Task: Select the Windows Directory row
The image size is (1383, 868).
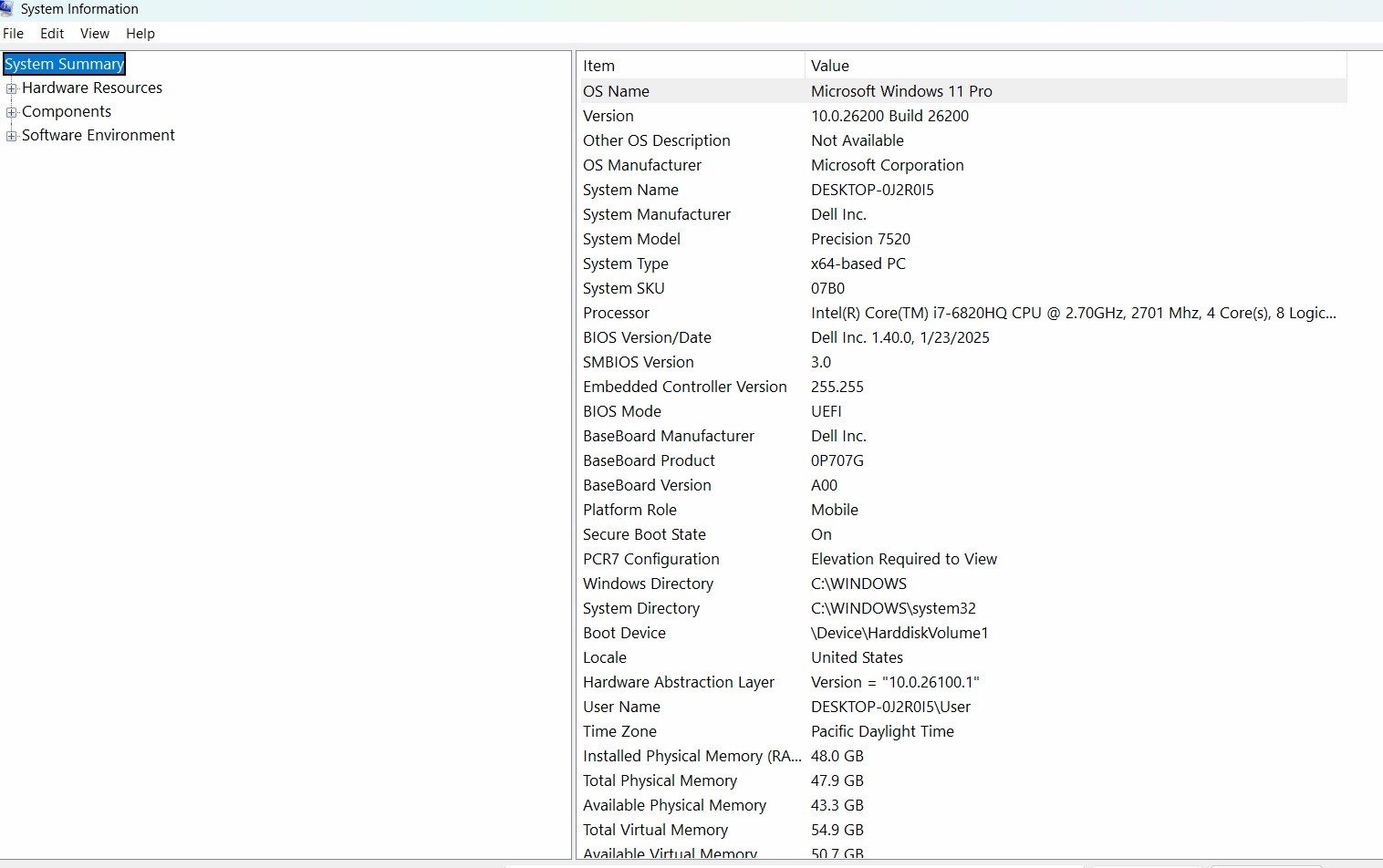Action: pyautogui.click(x=962, y=584)
